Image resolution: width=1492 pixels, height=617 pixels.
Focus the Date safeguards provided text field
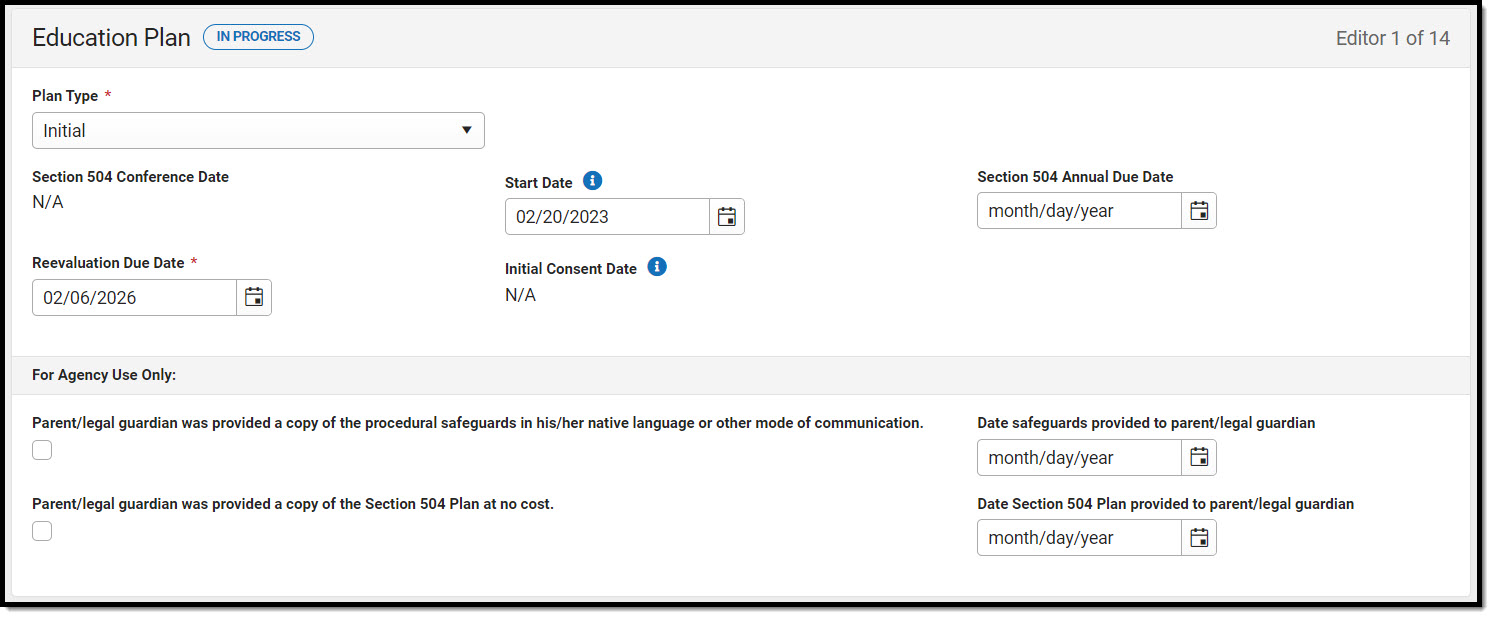pos(1079,458)
